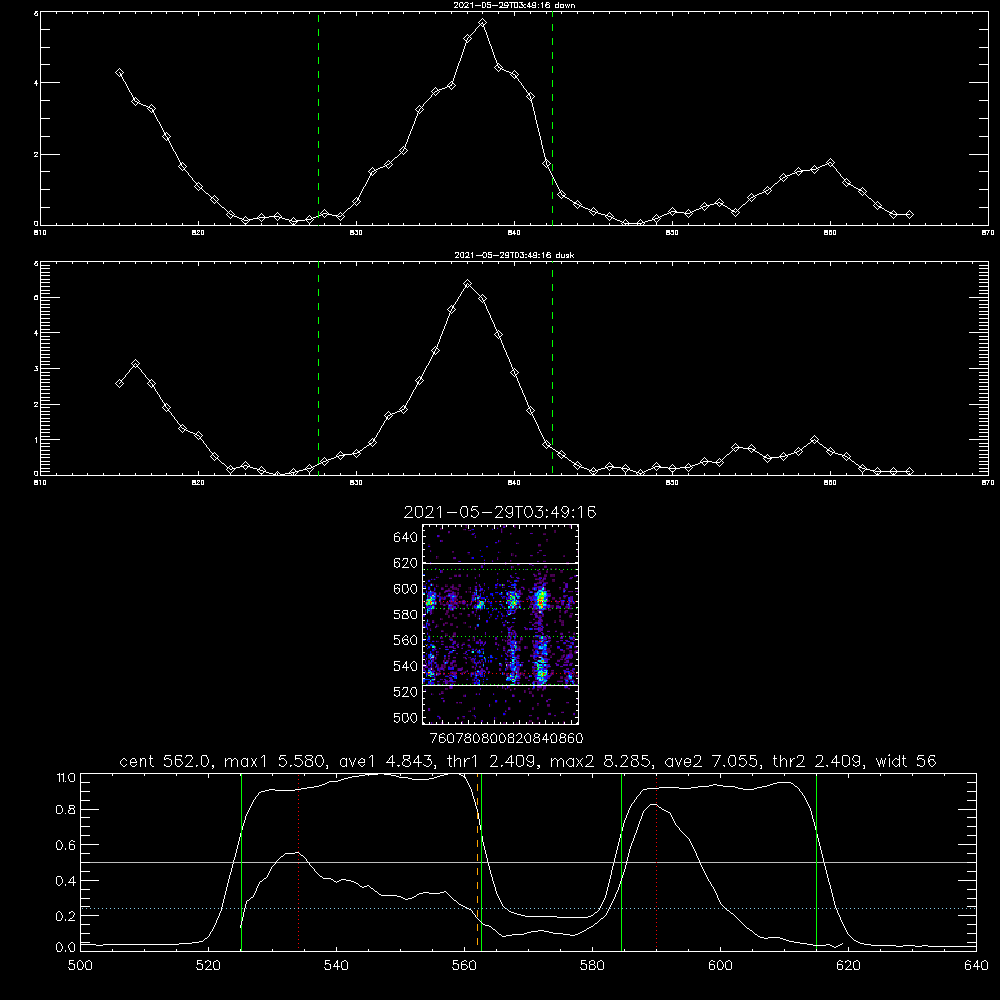
Task: Click heatmap y-axis label 540
Action: [406, 666]
